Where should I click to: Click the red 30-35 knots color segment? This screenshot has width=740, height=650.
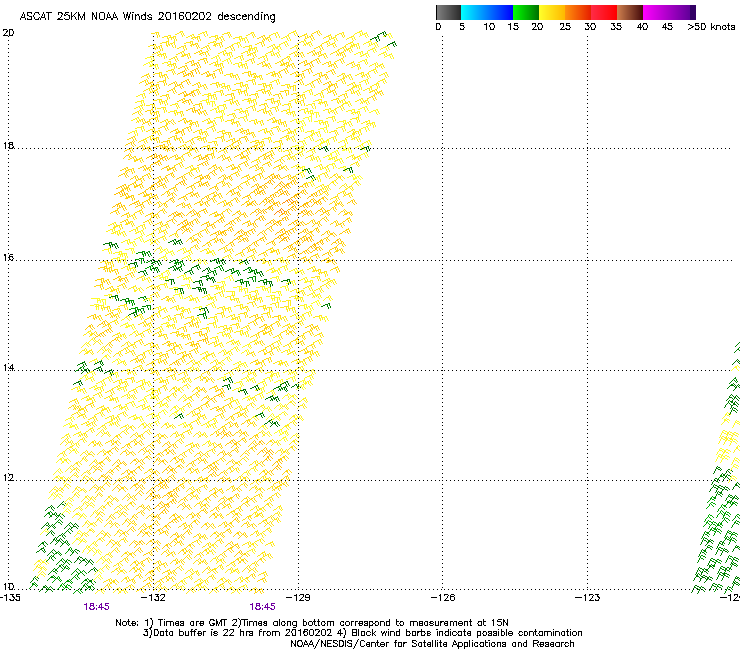604,12
